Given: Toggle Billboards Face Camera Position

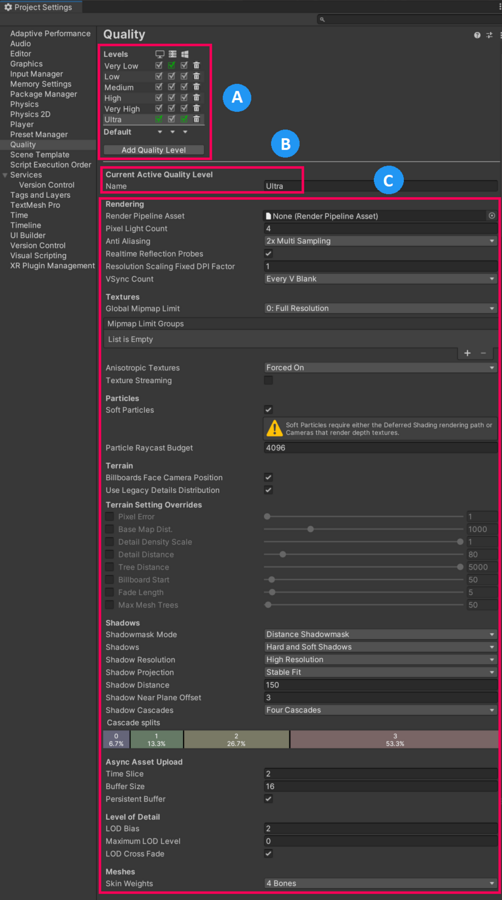Looking at the screenshot, I should (x=268, y=478).
